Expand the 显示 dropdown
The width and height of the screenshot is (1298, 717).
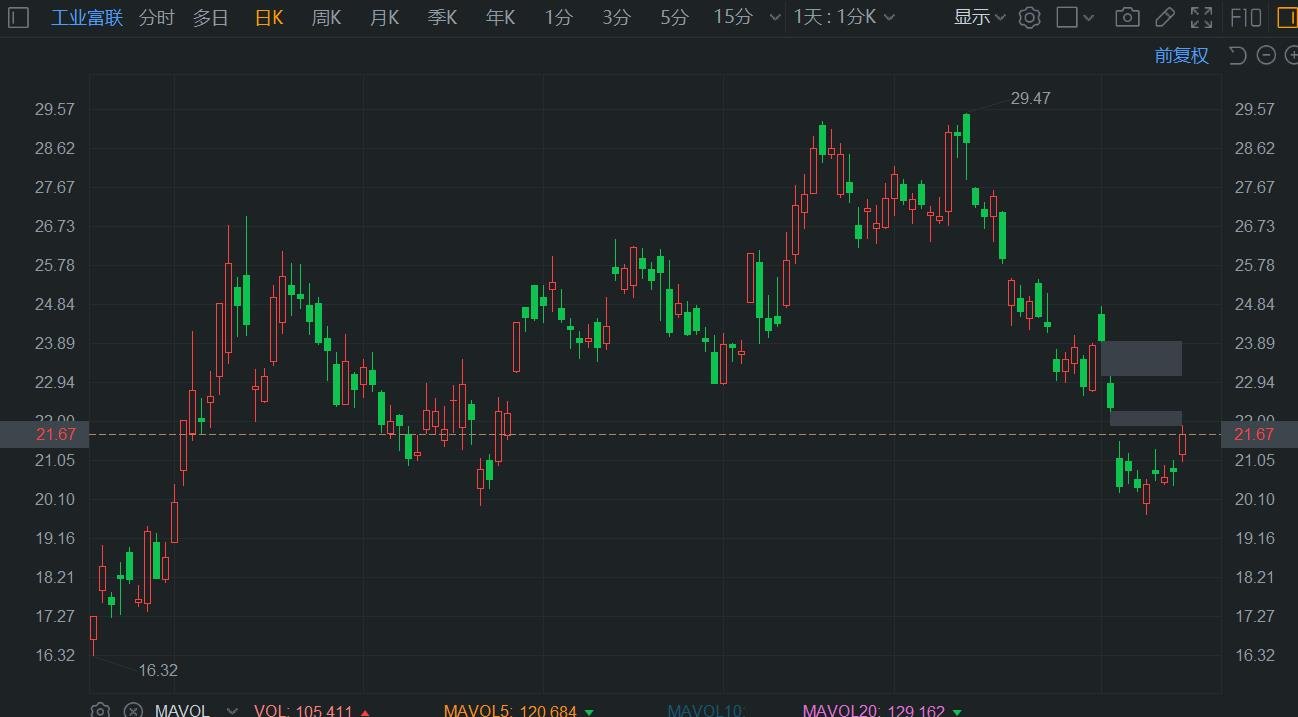[979, 17]
